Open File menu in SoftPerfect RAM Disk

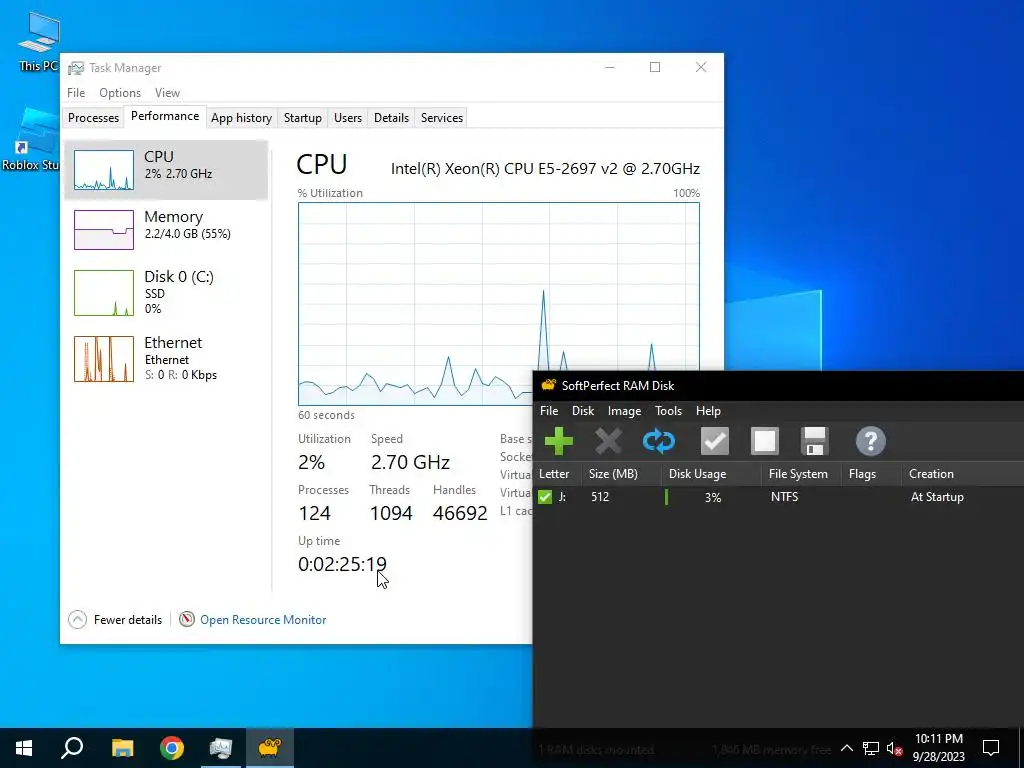click(549, 411)
